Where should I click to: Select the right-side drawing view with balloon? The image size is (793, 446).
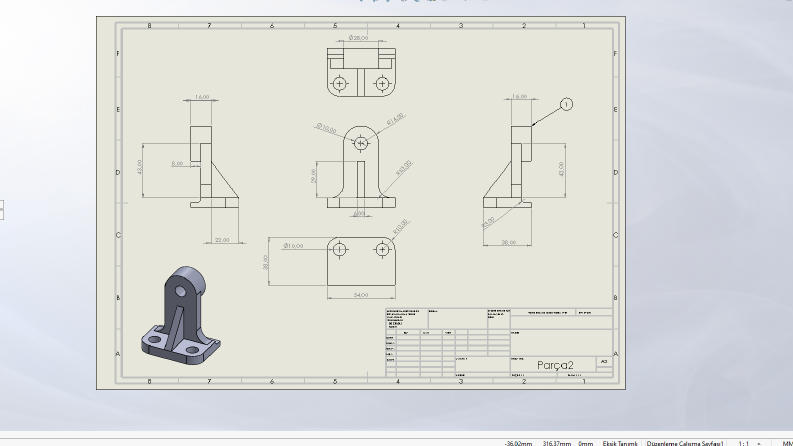[507, 167]
